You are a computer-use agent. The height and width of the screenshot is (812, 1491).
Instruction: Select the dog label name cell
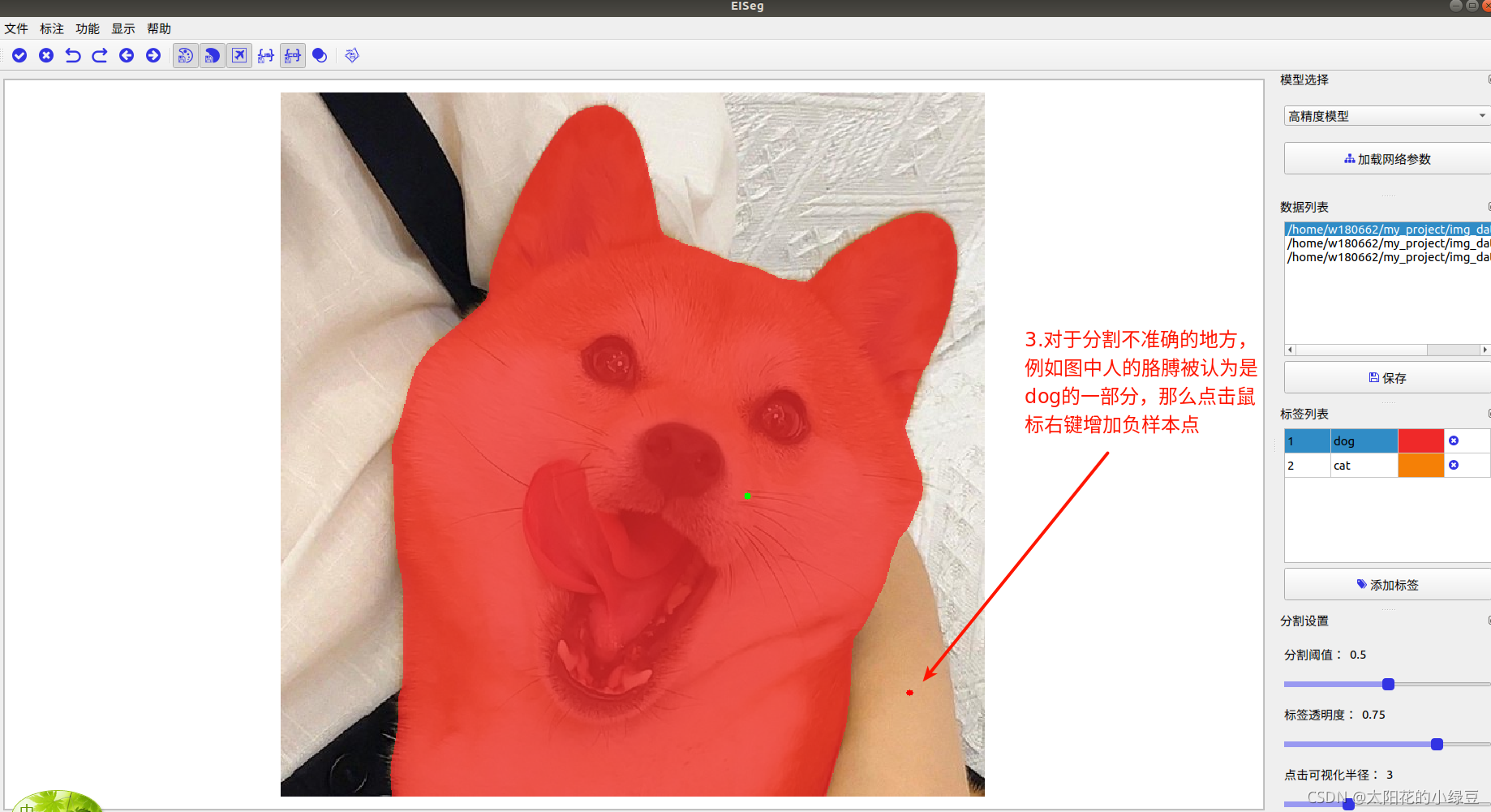coord(1364,441)
